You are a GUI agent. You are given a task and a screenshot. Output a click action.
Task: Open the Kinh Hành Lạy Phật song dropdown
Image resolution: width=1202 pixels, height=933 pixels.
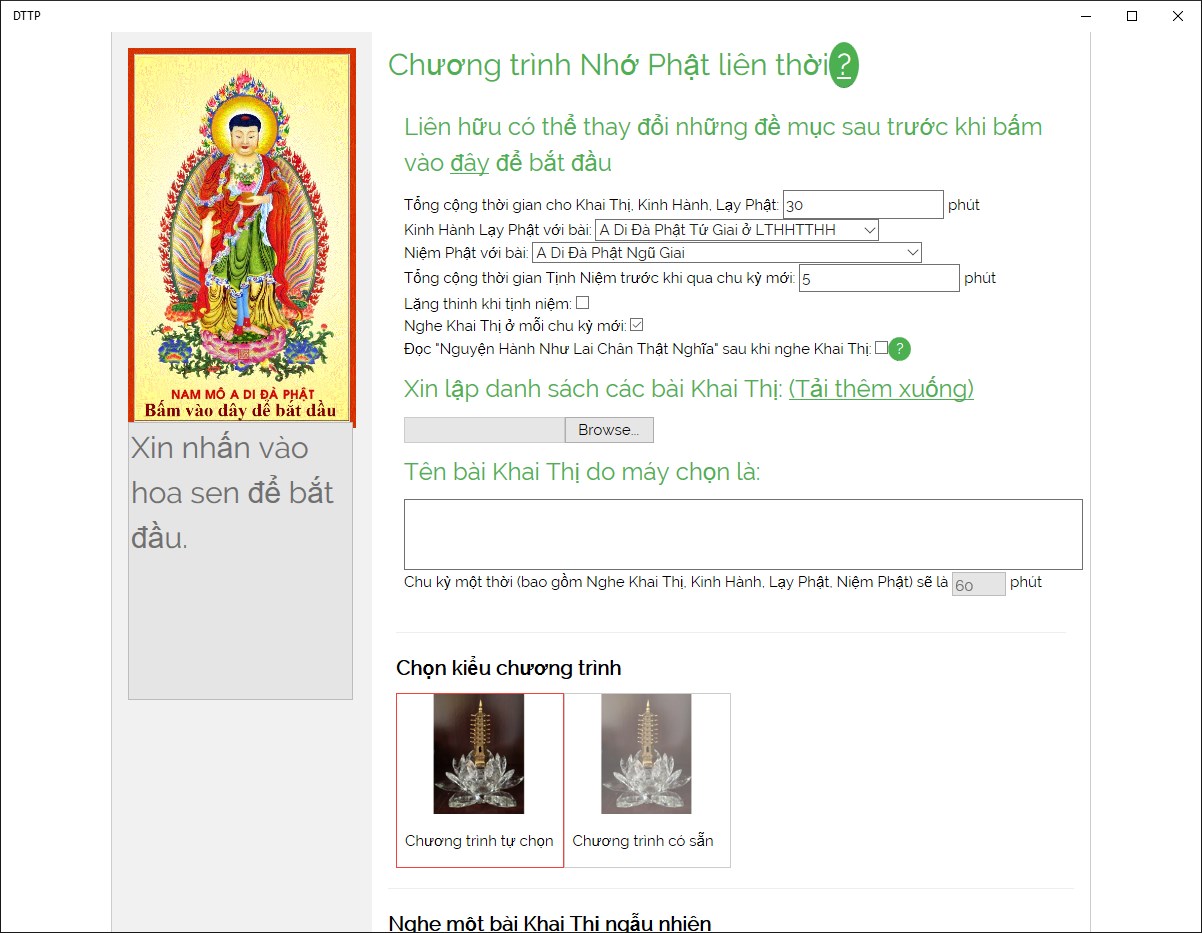[736, 230]
